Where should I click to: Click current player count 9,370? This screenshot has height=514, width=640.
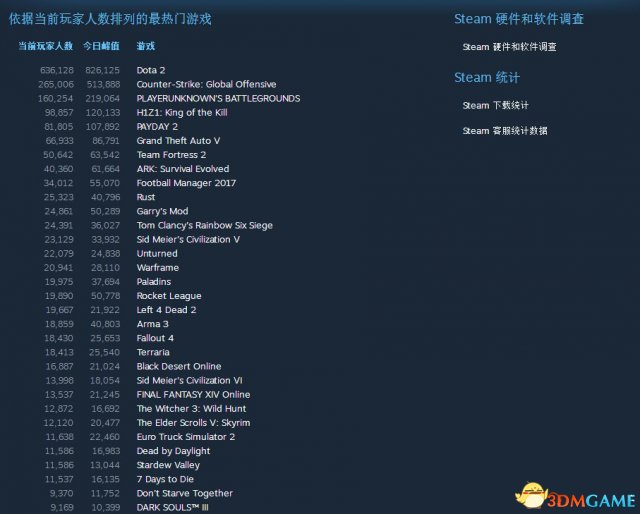(61, 493)
